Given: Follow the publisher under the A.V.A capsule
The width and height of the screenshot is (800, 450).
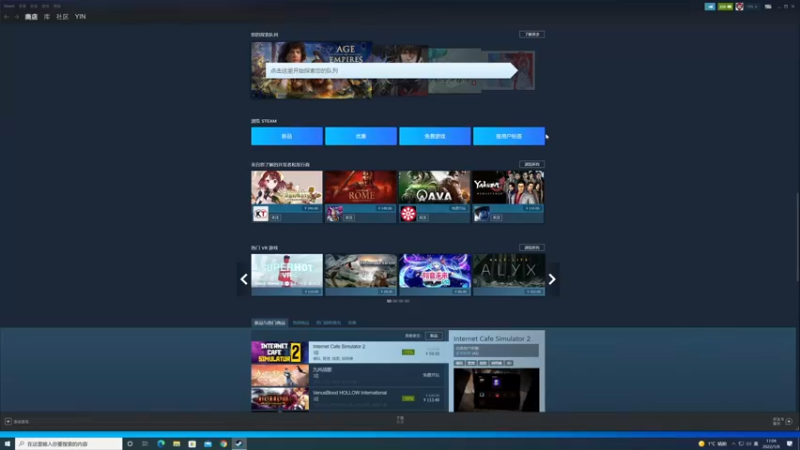Looking at the screenshot, I should [x=422, y=217].
